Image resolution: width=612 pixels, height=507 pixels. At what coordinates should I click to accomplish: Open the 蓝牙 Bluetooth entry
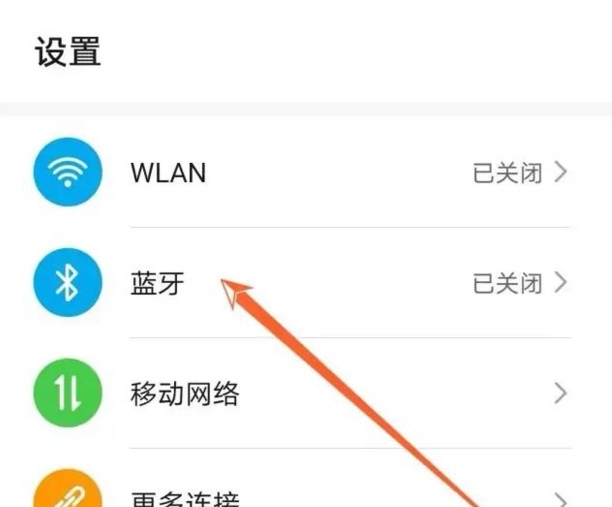157,283
